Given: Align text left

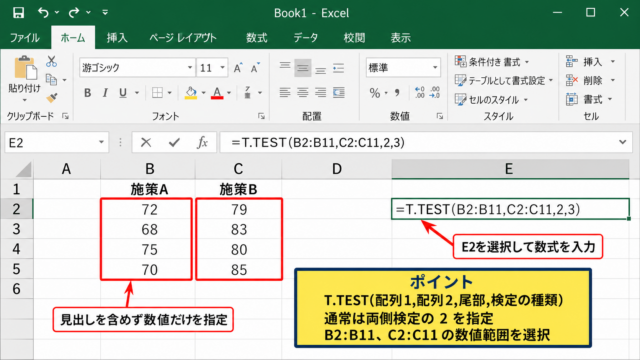Looking at the screenshot, I should [x=285, y=93].
